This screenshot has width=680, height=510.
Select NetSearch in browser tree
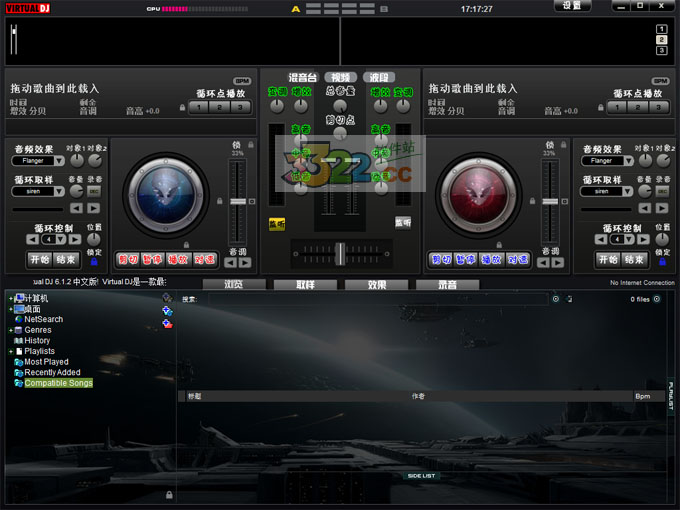tap(43, 319)
